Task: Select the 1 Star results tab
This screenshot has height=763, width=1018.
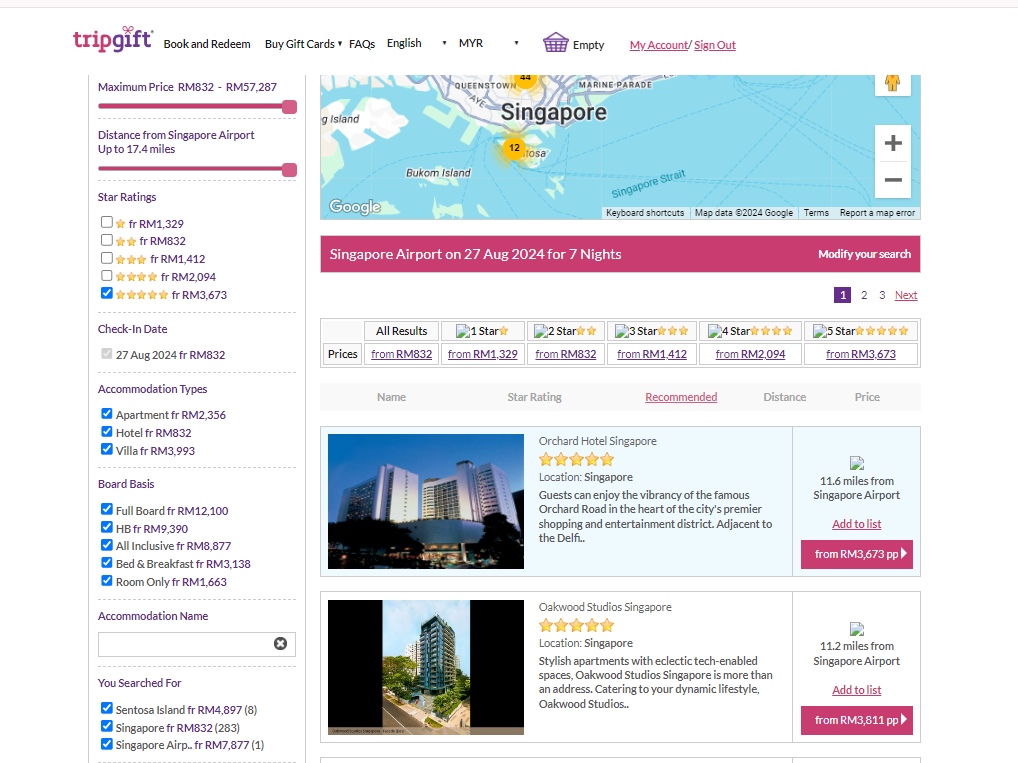Action: (x=482, y=331)
